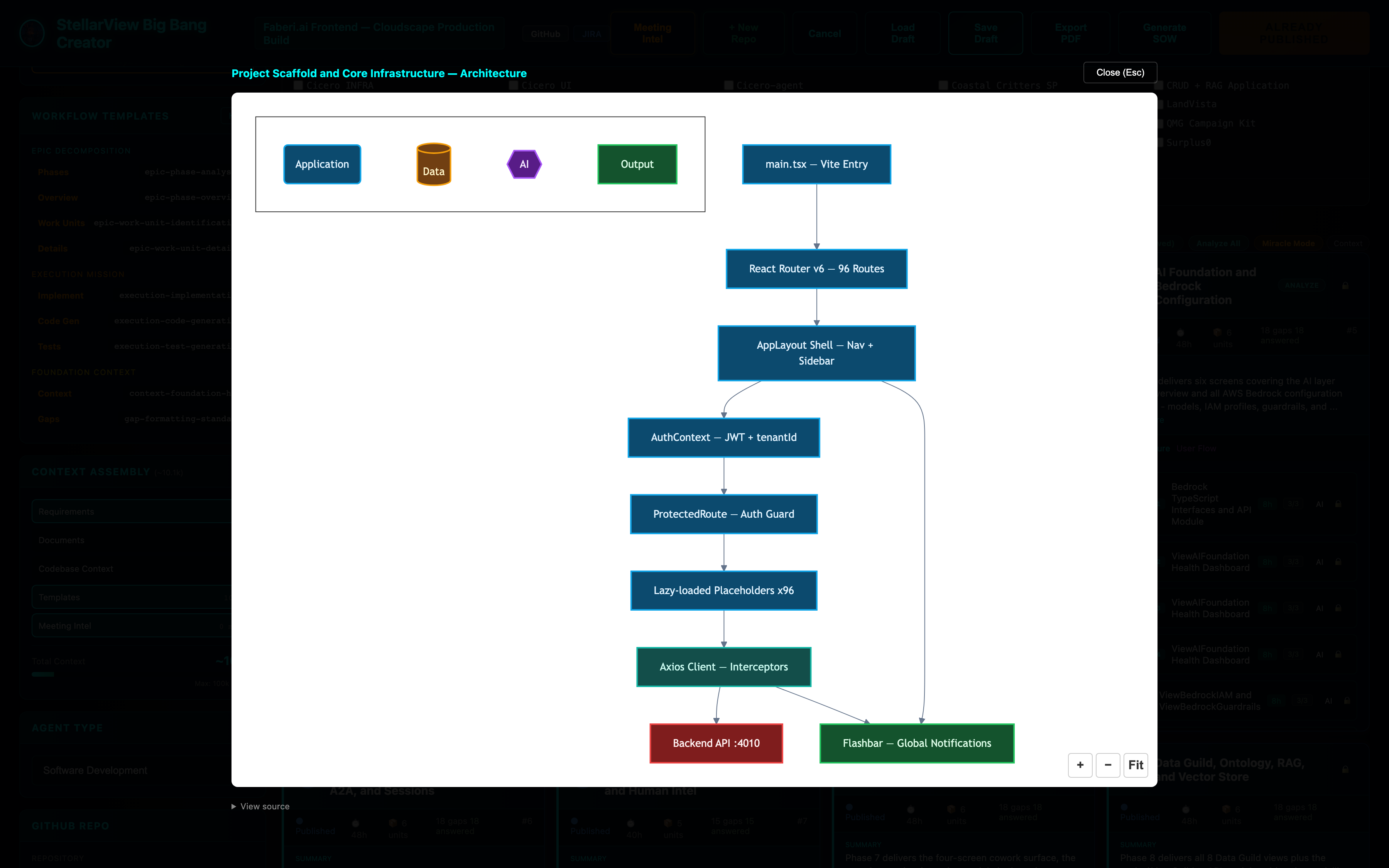Switch to the User Flow tab
The width and height of the screenshot is (1389, 868).
pyautogui.click(x=1196, y=448)
